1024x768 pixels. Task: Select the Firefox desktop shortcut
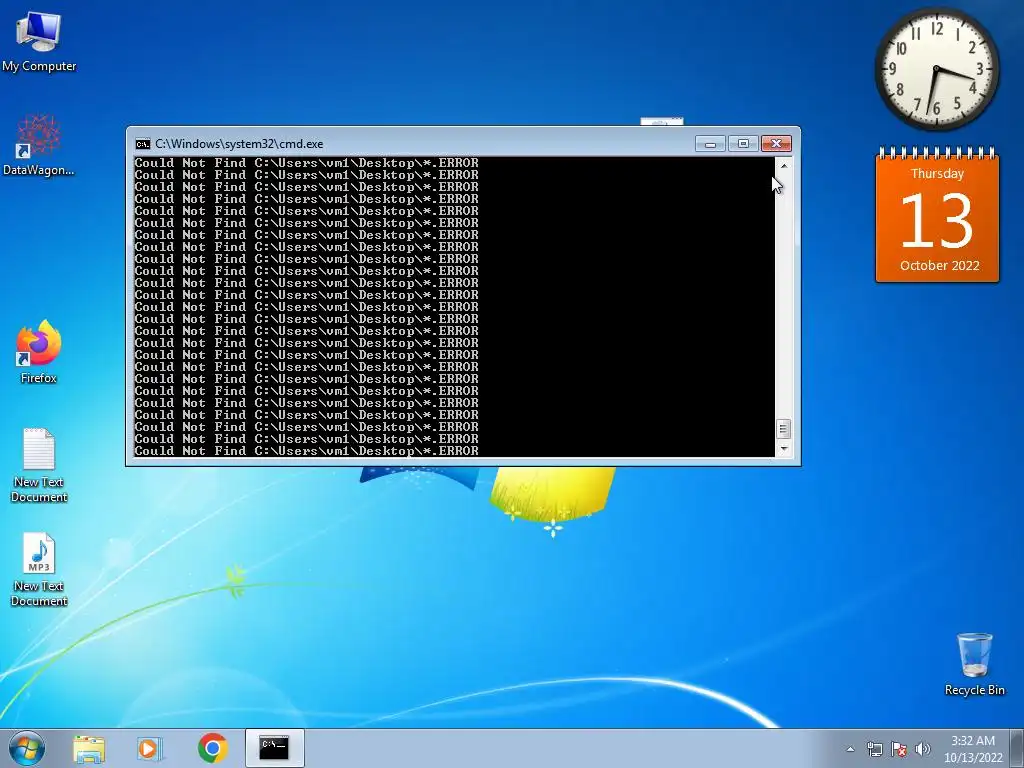[x=39, y=351]
